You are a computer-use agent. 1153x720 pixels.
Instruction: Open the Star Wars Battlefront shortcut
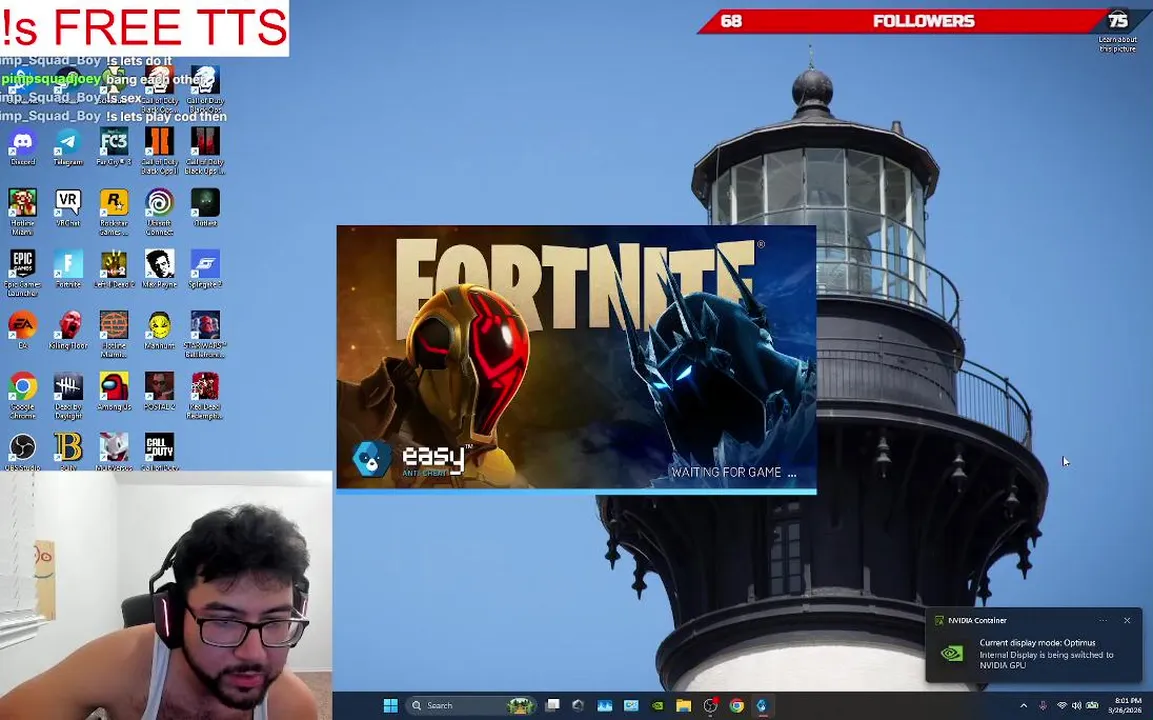[205, 334]
